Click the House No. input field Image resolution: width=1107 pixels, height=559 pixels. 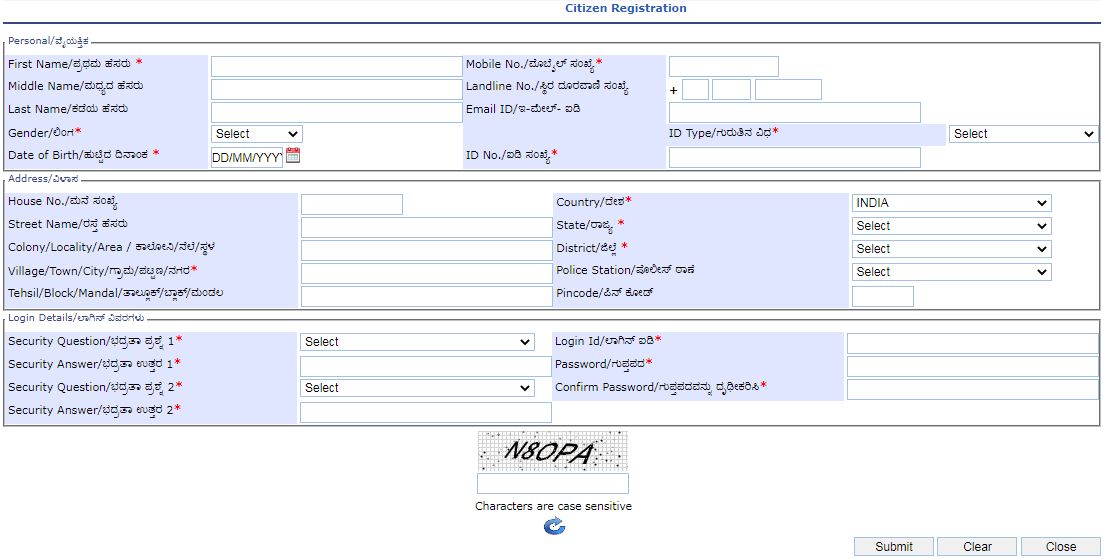352,205
